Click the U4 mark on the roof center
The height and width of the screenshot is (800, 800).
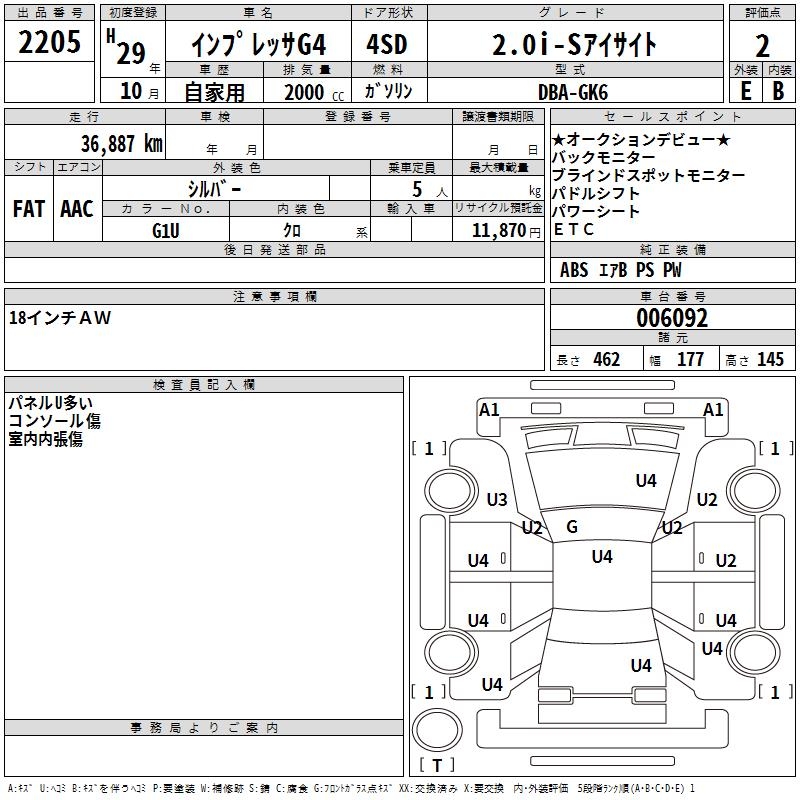(601, 557)
